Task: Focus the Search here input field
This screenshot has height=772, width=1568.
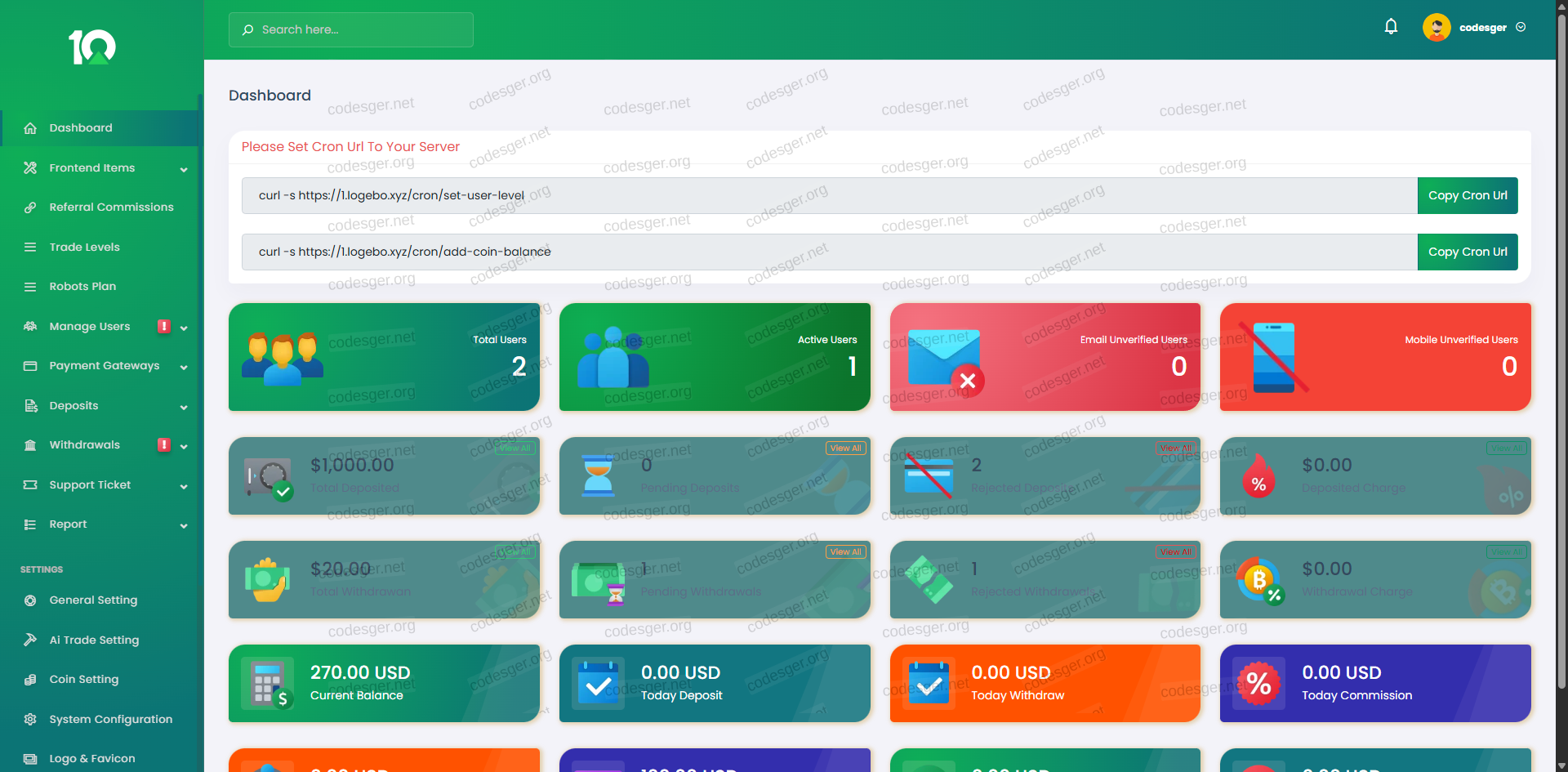Action: pyautogui.click(x=351, y=30)
